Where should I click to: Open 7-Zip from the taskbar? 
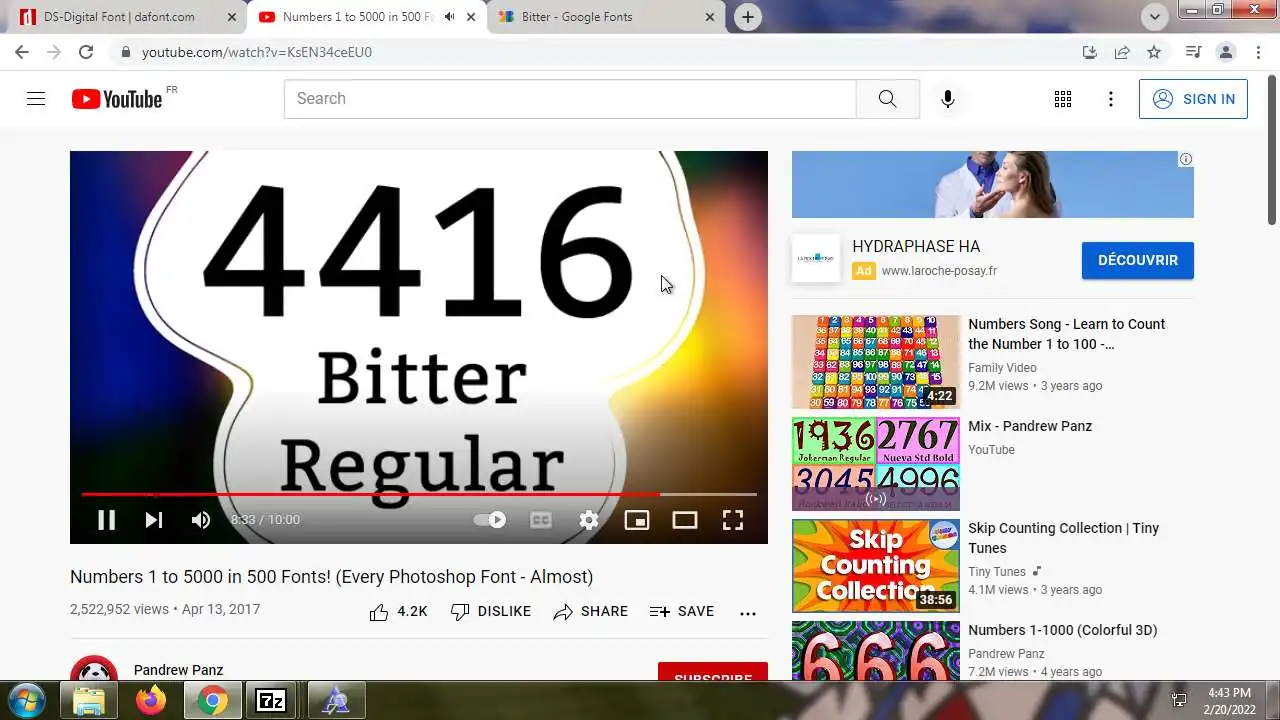271,701
